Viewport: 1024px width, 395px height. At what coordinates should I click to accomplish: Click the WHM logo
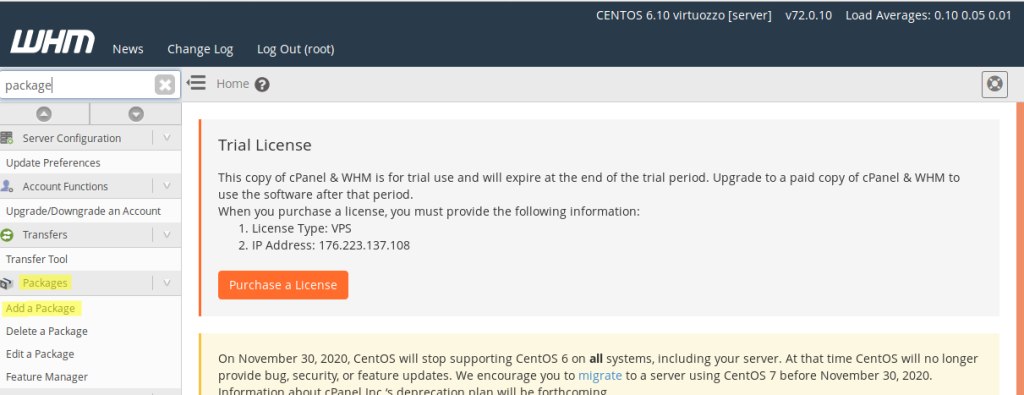click(x=52, y=42)
